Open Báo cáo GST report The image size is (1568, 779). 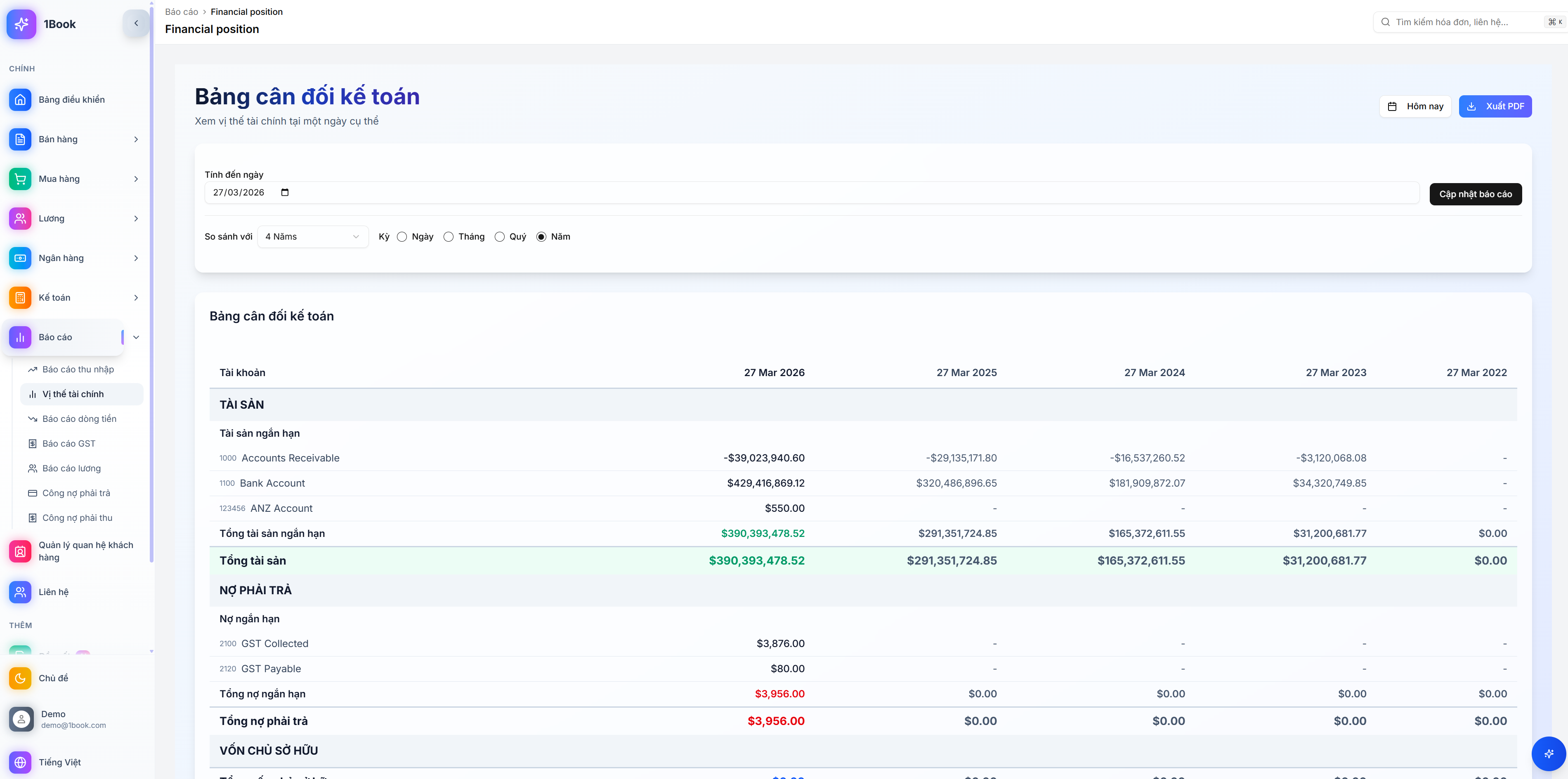[69, 443]
